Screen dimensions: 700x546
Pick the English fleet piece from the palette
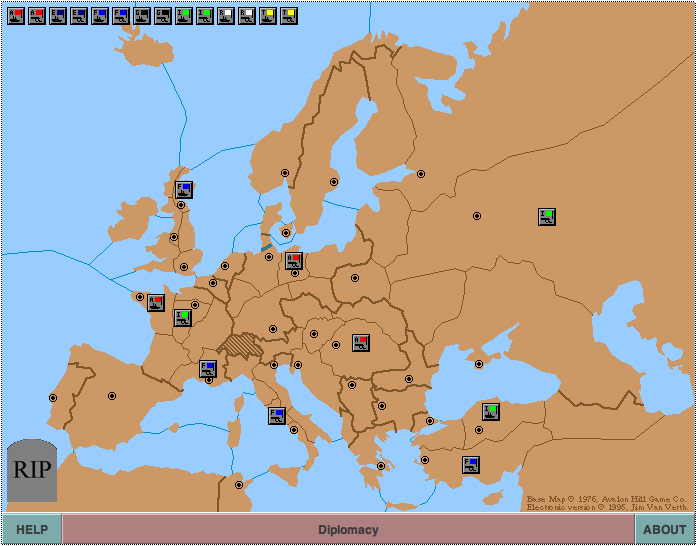click(58, 16)
